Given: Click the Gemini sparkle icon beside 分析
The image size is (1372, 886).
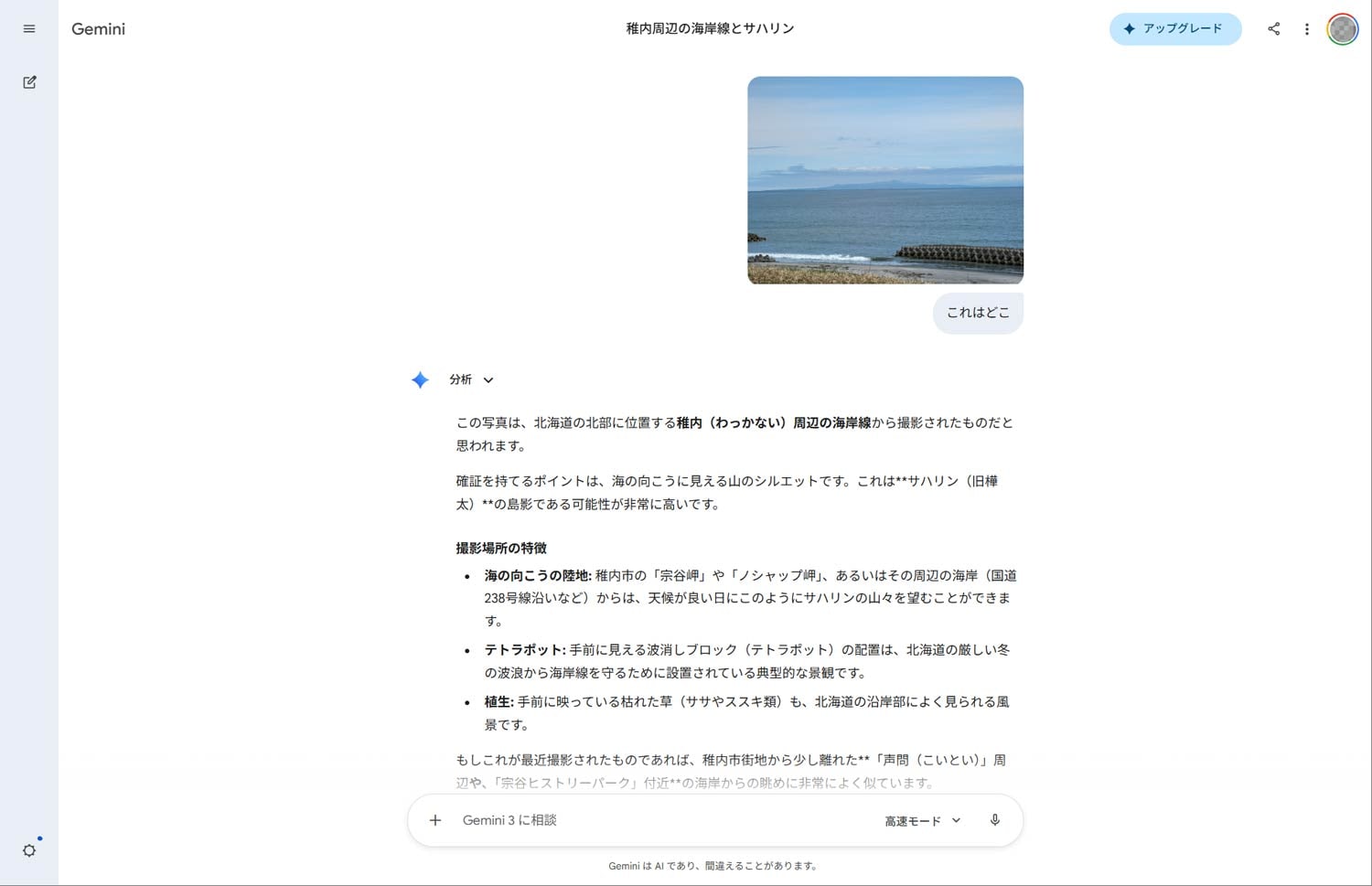Looking at the screenshot, I should (x=419, y=379).
